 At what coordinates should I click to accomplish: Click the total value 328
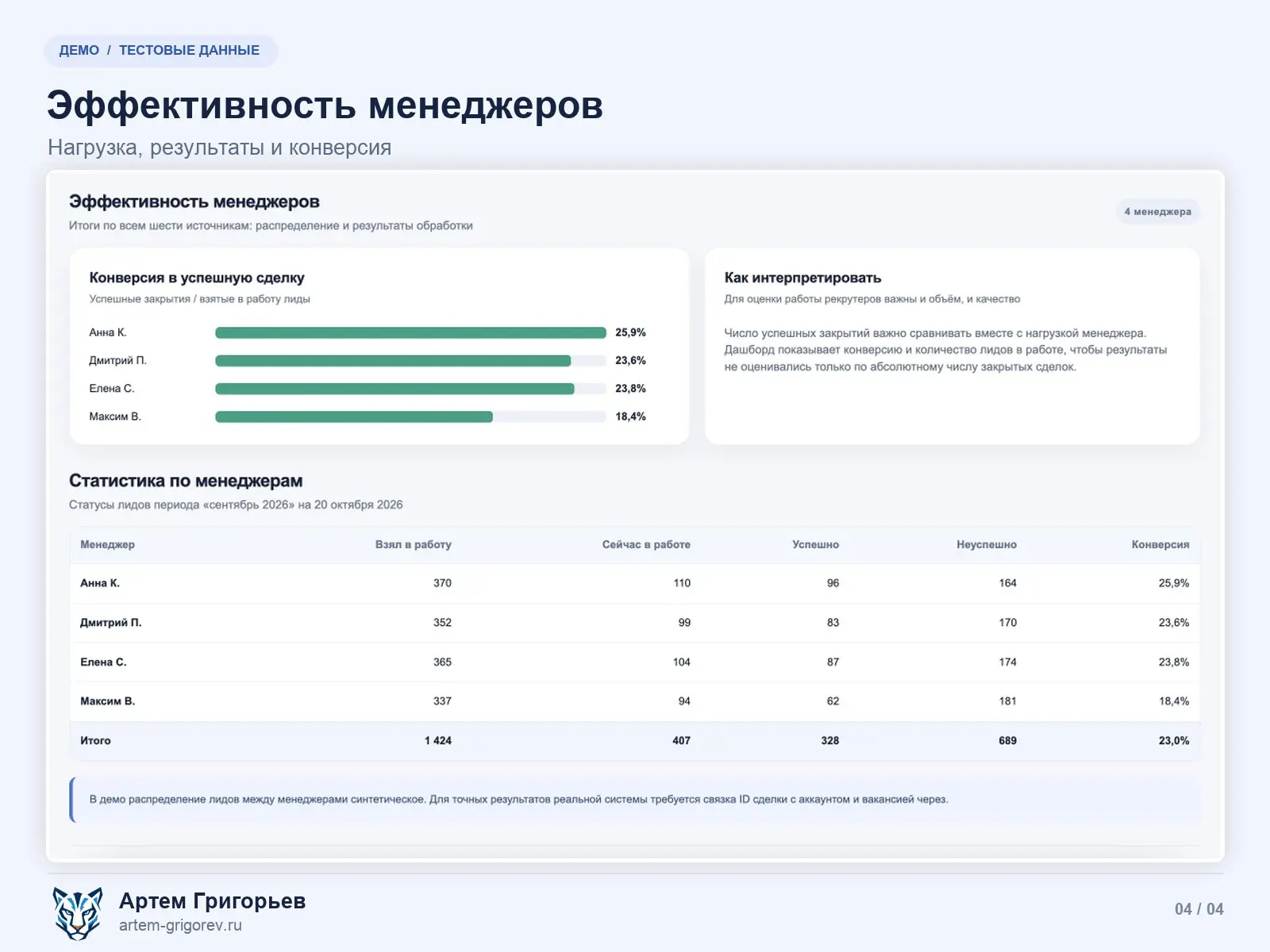[x=830, y=740]
